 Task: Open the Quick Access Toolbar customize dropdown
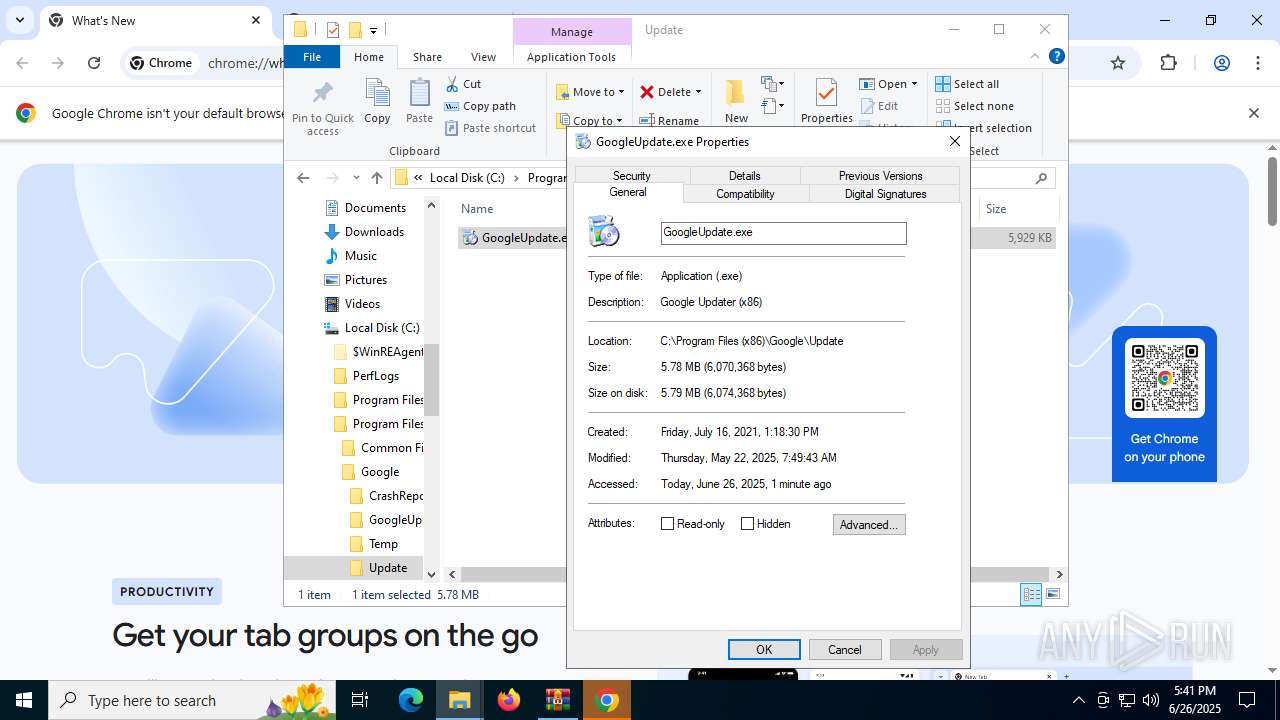click(373, 30)
